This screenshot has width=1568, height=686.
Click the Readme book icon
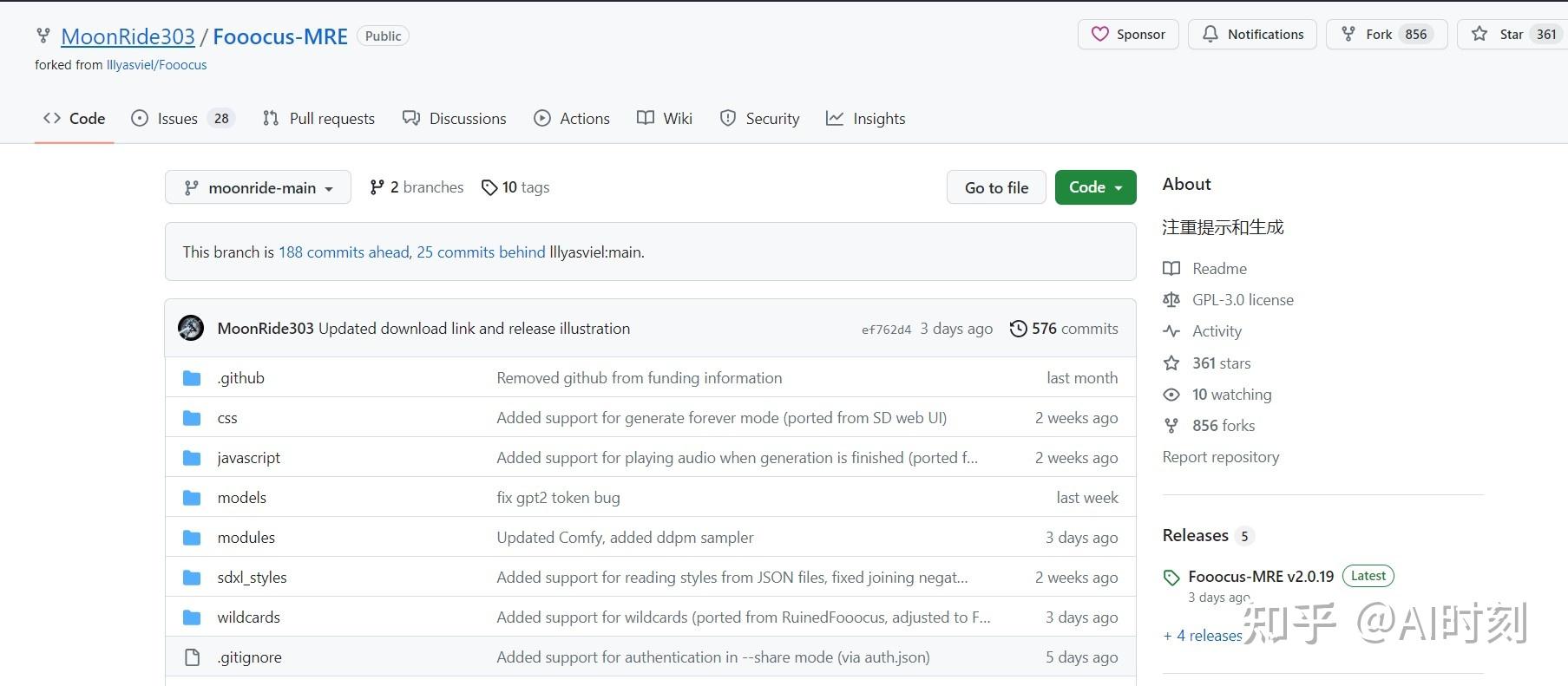(x=1171, y=269)
